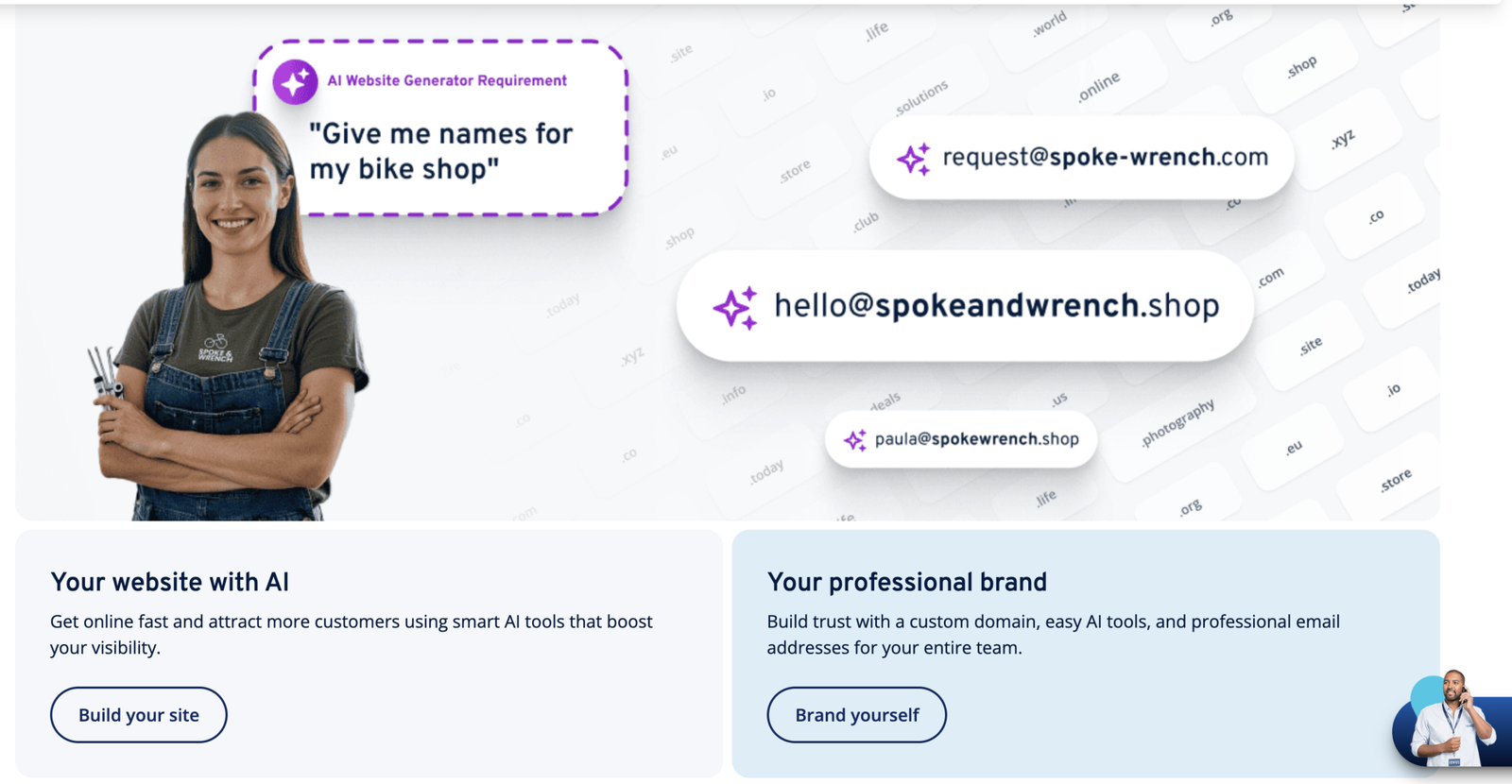
Task: Click the Brand yourself button
Action: (x=857, y=715)
